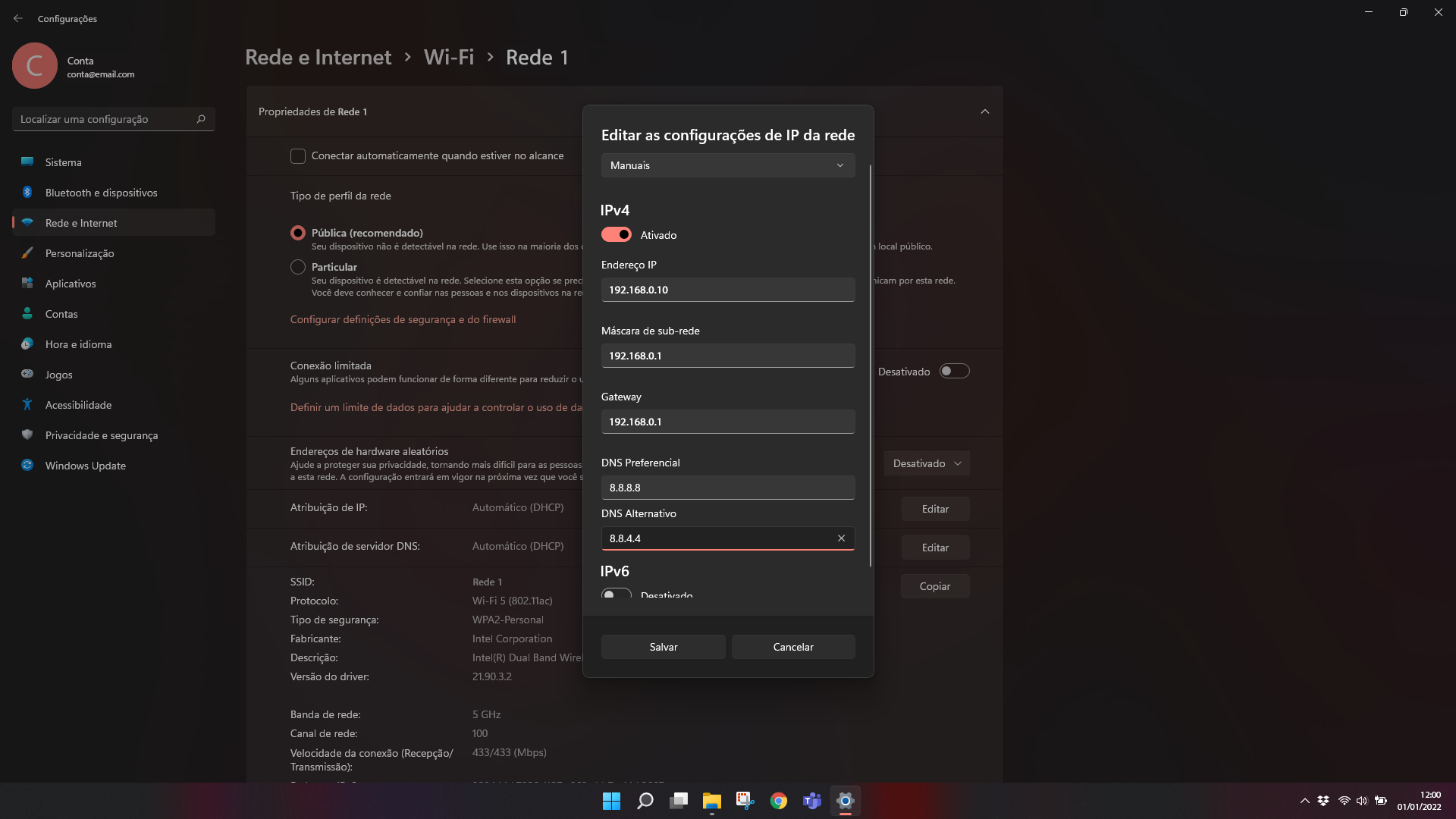Select Particular network profile

298,267
